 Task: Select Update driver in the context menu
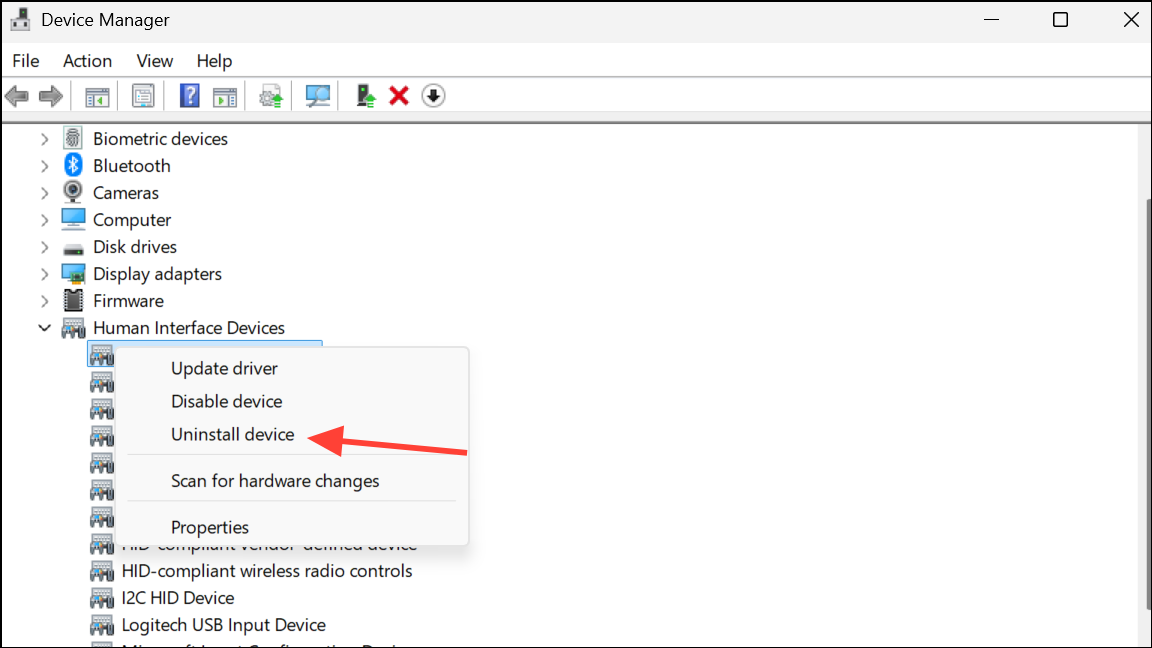[224, 369]
